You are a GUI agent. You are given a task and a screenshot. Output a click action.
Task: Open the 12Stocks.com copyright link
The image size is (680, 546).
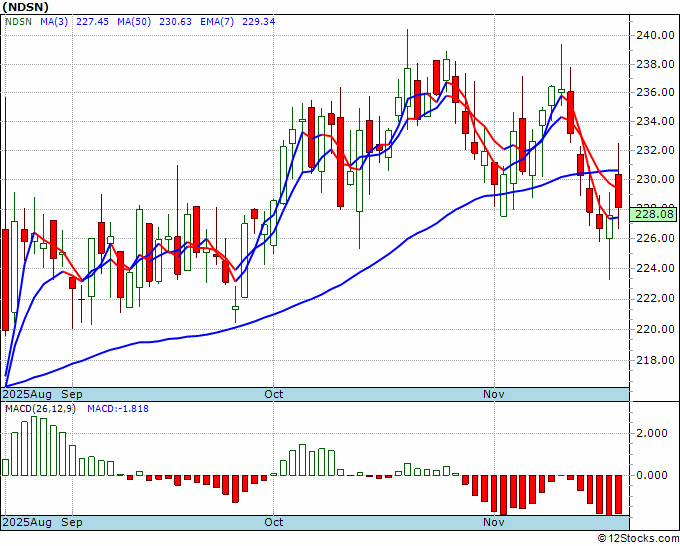click(636, 538)
